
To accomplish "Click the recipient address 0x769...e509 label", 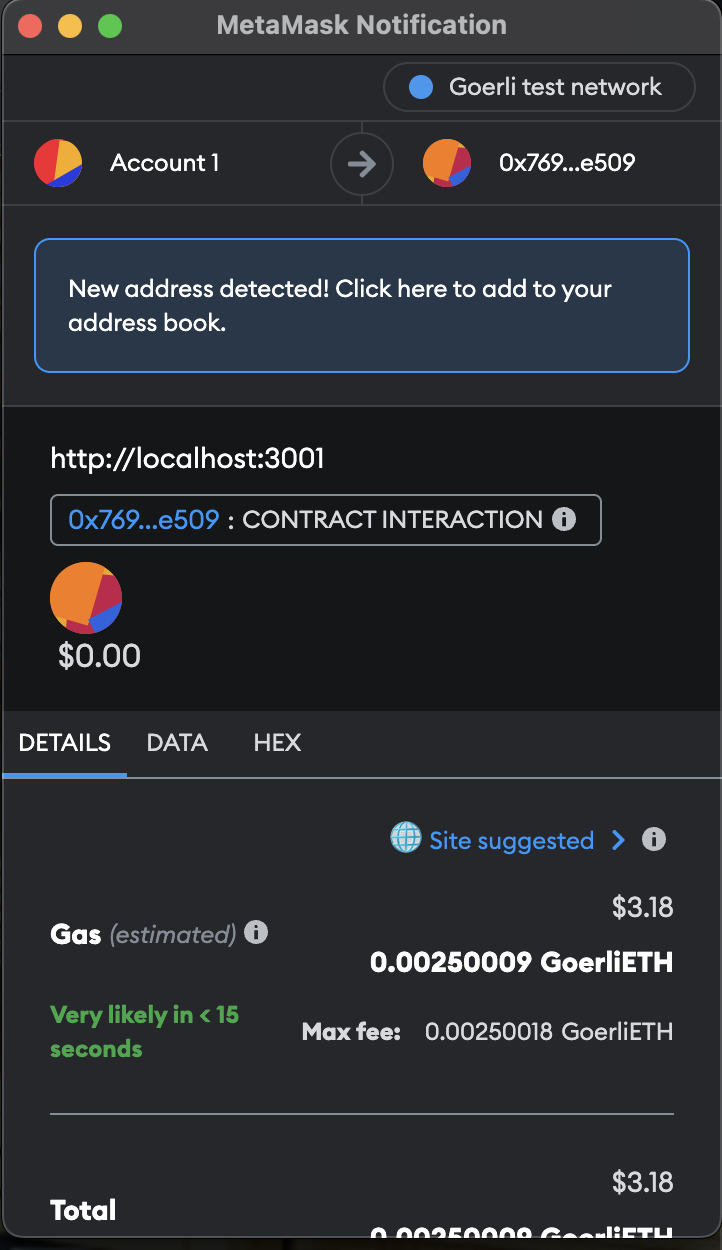I will [567, 163].
